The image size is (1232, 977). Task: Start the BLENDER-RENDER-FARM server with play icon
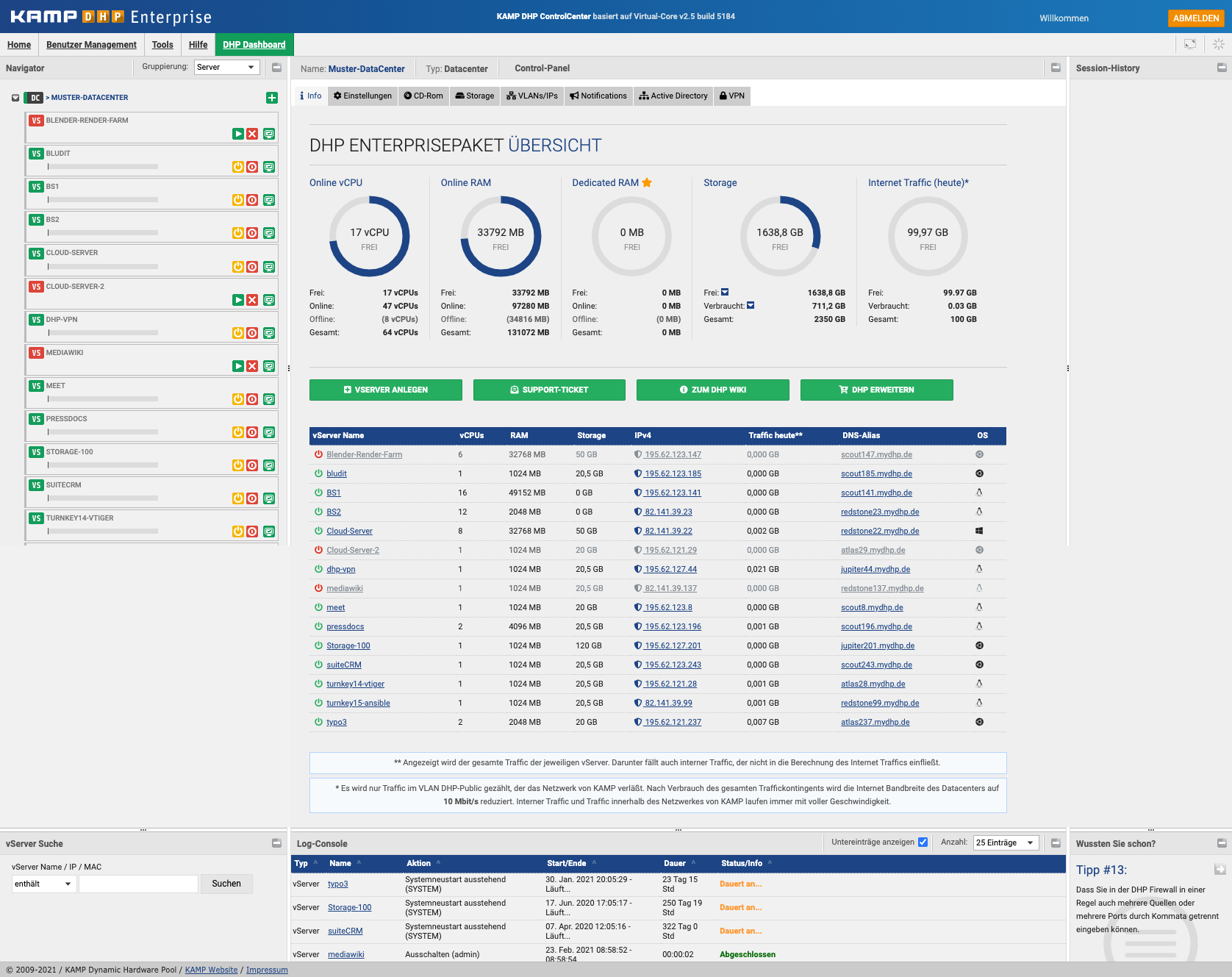pos(238,134)
